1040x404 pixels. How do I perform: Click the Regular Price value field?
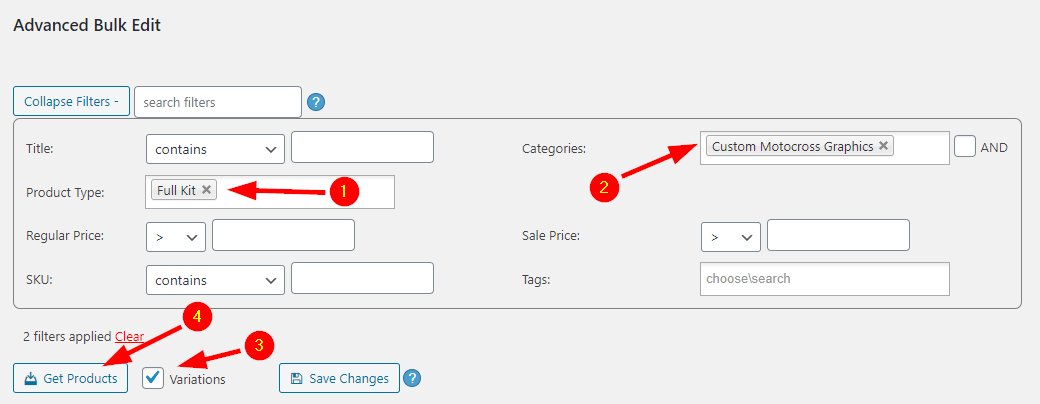click(283, 236)
